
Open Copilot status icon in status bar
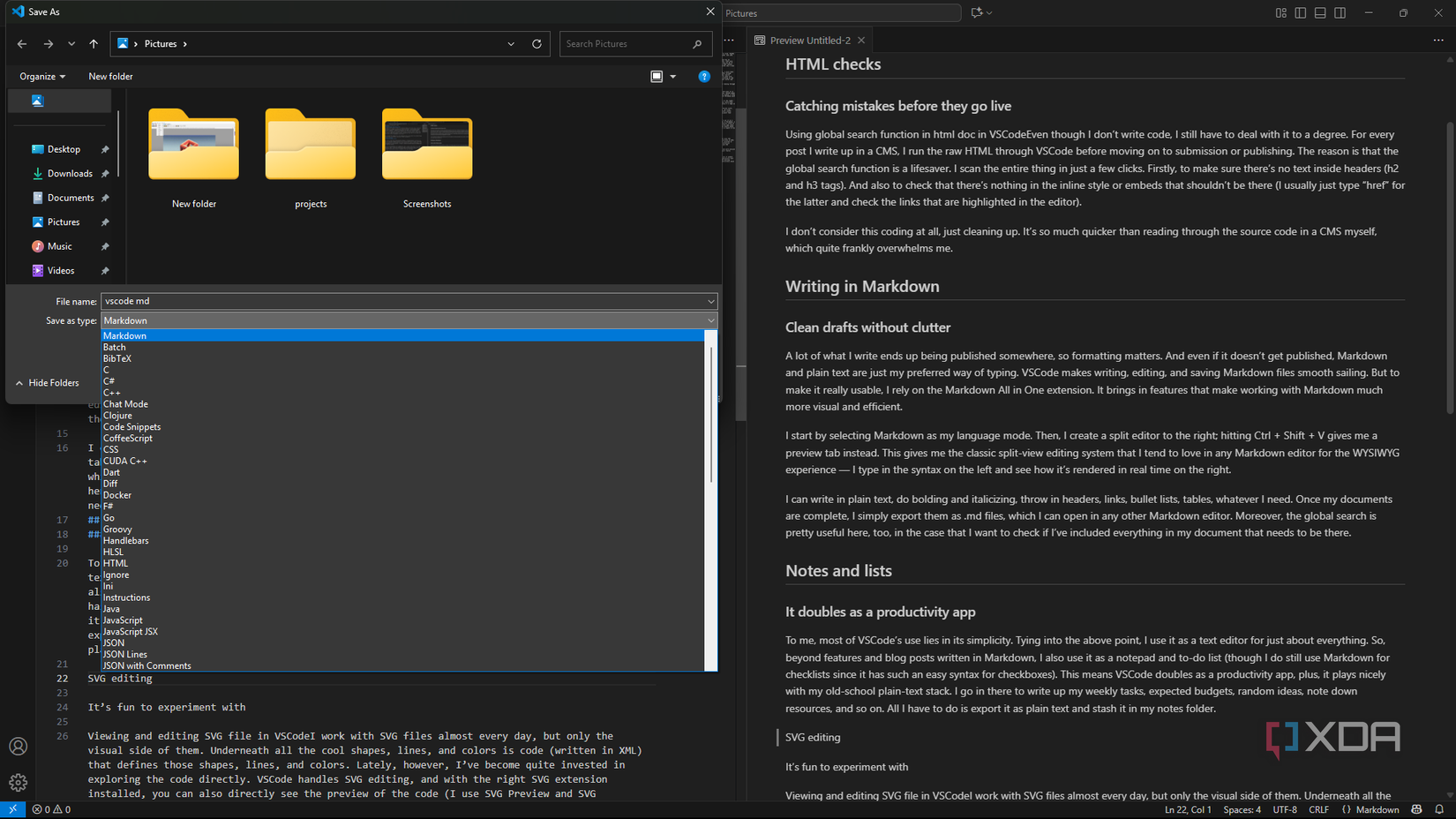tap(1416, 809)
